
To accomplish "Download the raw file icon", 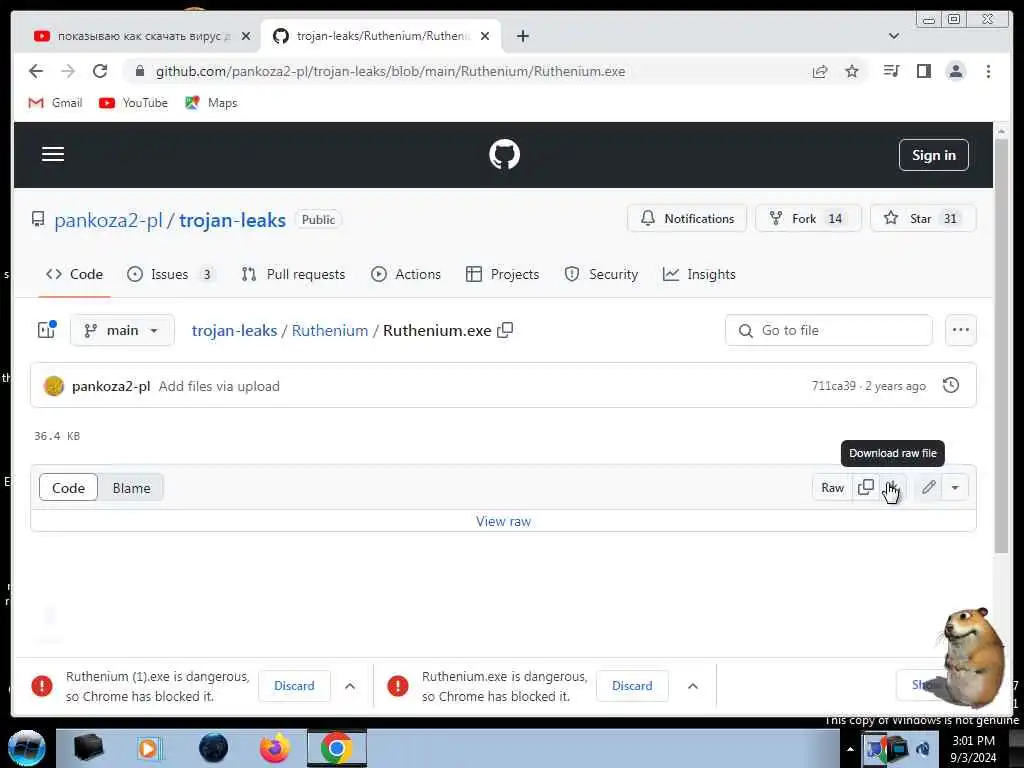I will click(x=891, y=487).
